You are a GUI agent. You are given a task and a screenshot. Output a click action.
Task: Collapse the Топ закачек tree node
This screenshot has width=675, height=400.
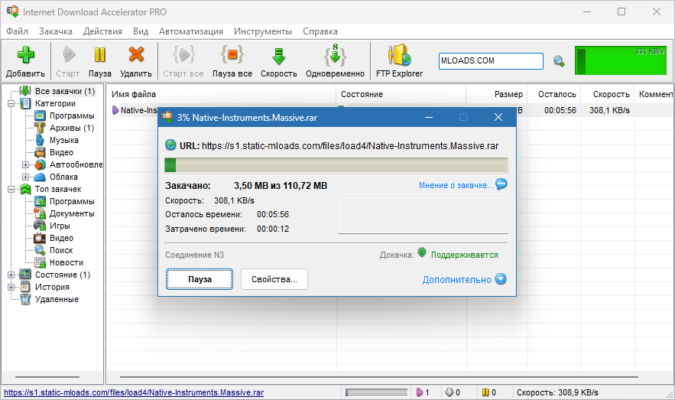click(x=11, y=189)
